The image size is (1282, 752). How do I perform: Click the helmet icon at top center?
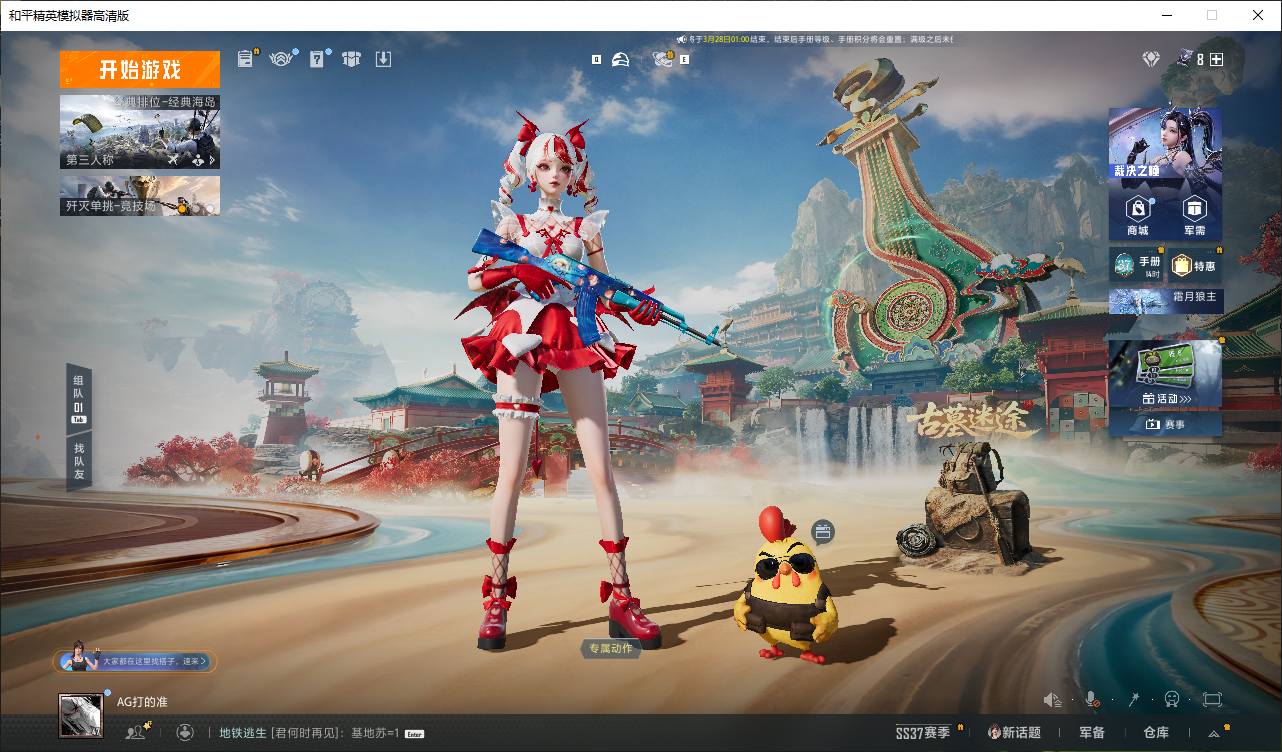[621, 59]
